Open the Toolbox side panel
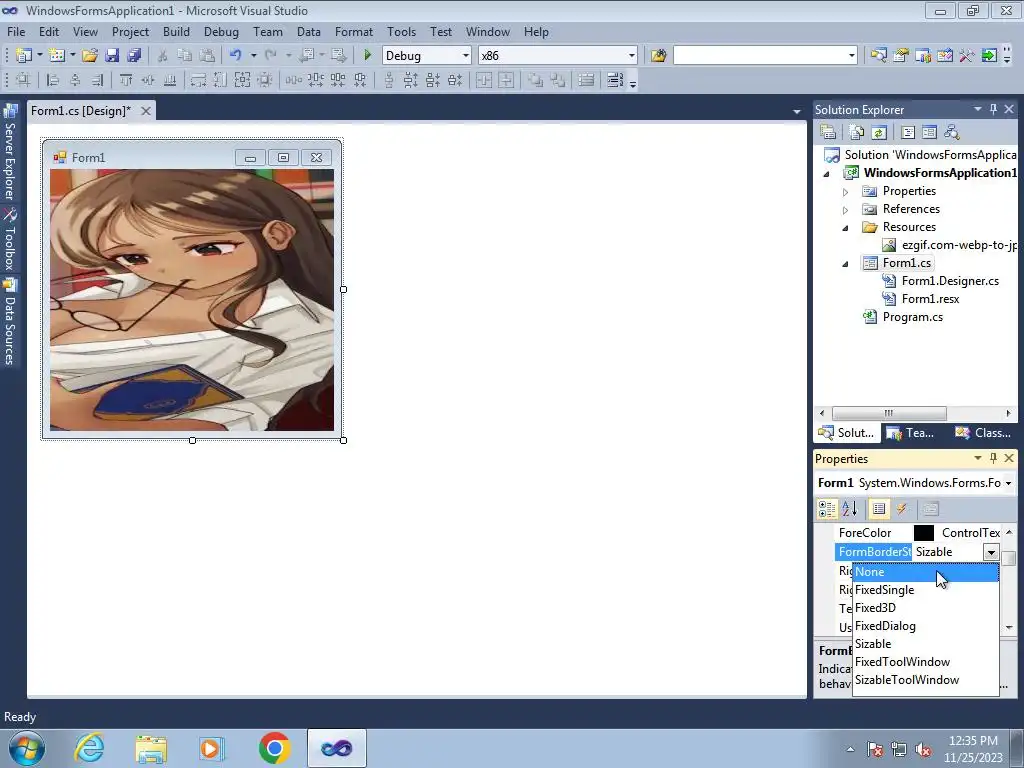 point(10,239)
